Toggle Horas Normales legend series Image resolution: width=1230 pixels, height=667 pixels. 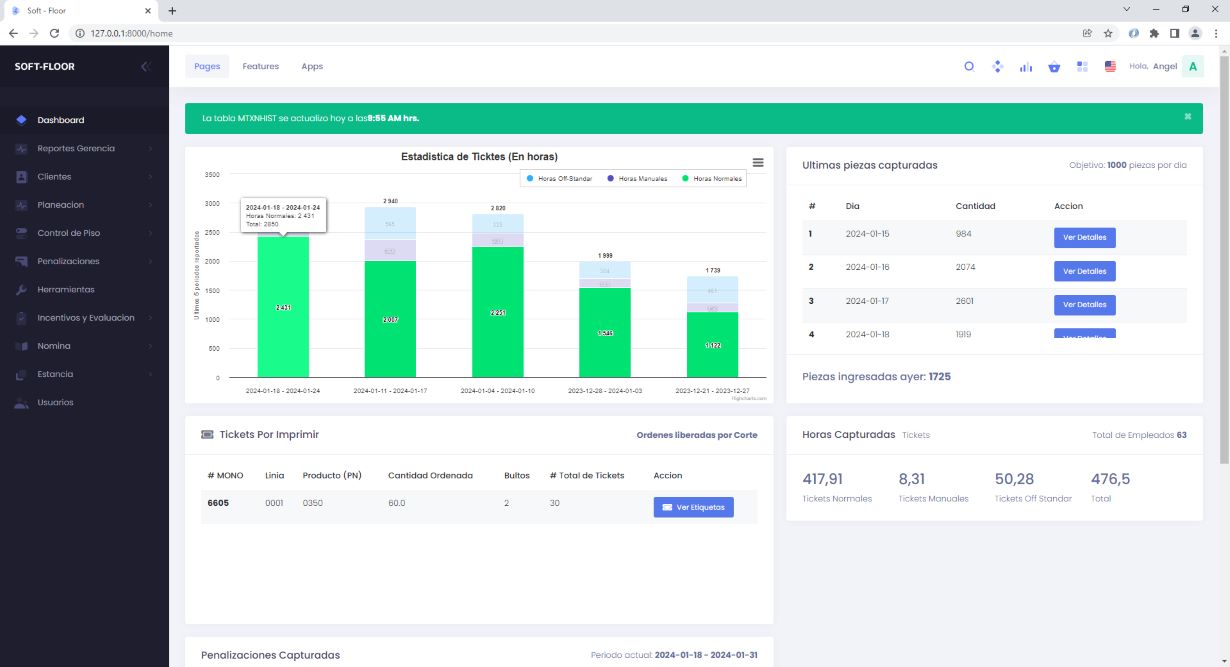point(712,178)
